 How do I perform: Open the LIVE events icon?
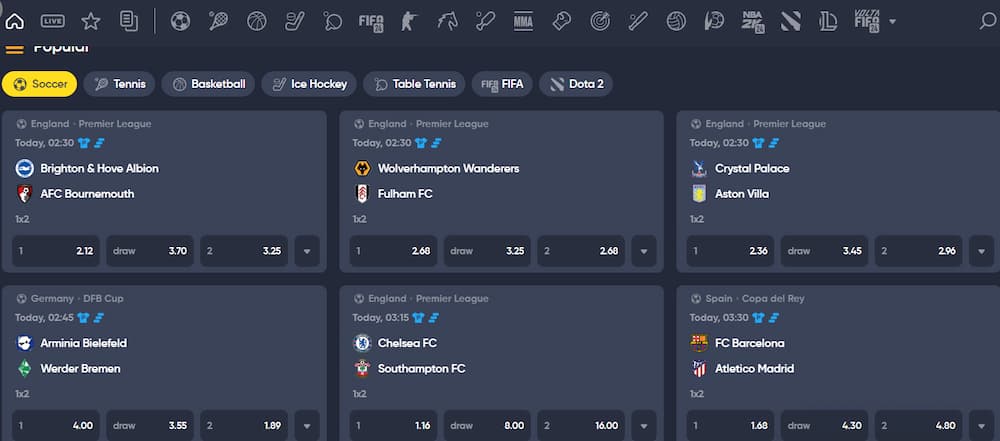click(x=52, y=21)
